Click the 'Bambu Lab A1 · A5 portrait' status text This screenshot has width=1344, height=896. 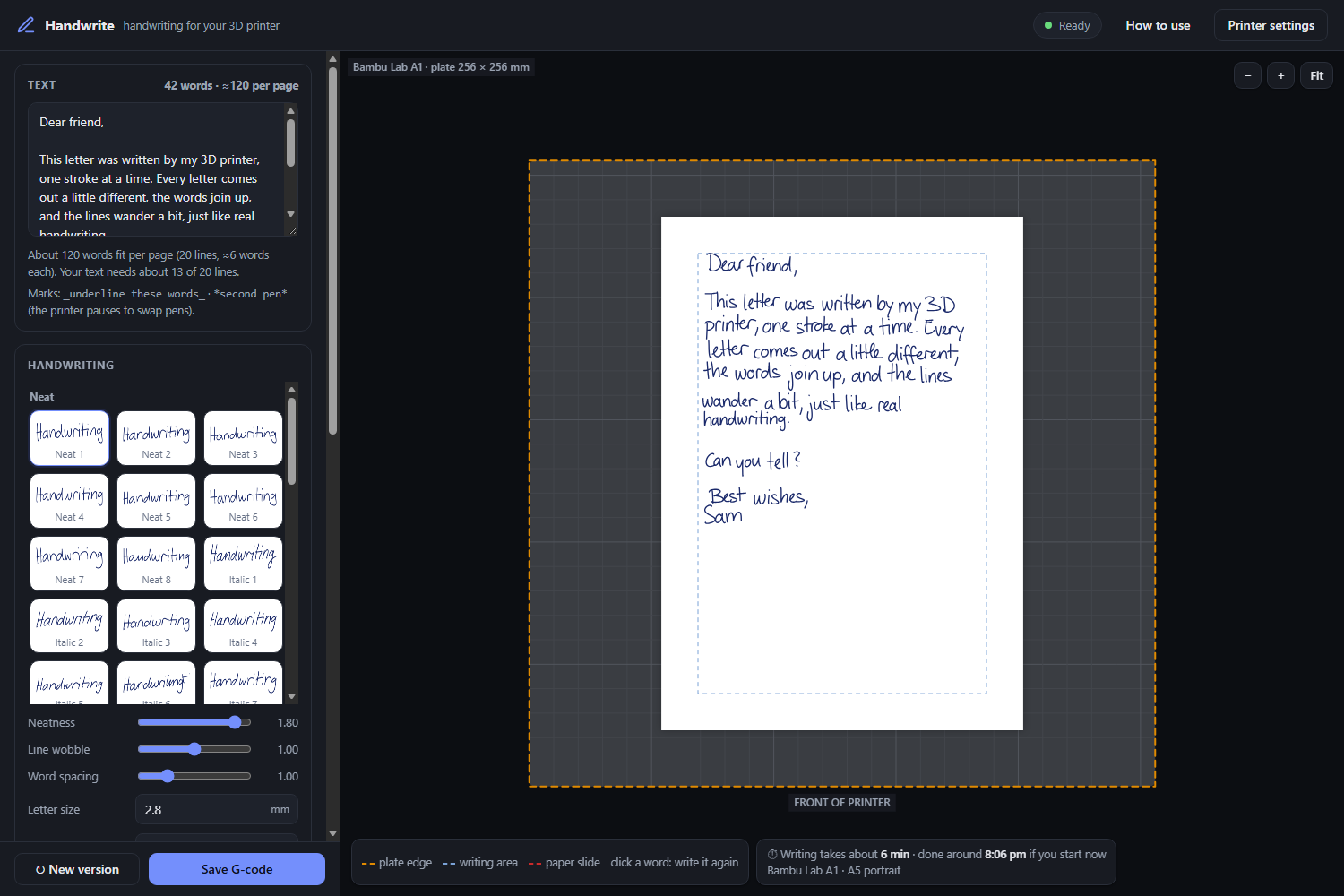coord(834,871)
